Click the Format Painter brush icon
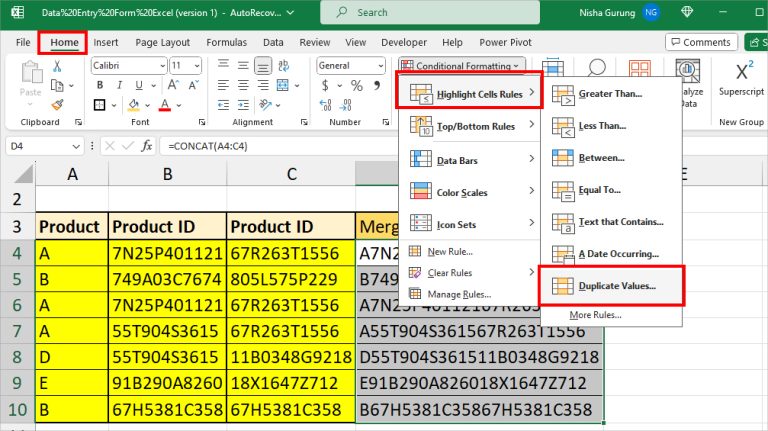 58,104
